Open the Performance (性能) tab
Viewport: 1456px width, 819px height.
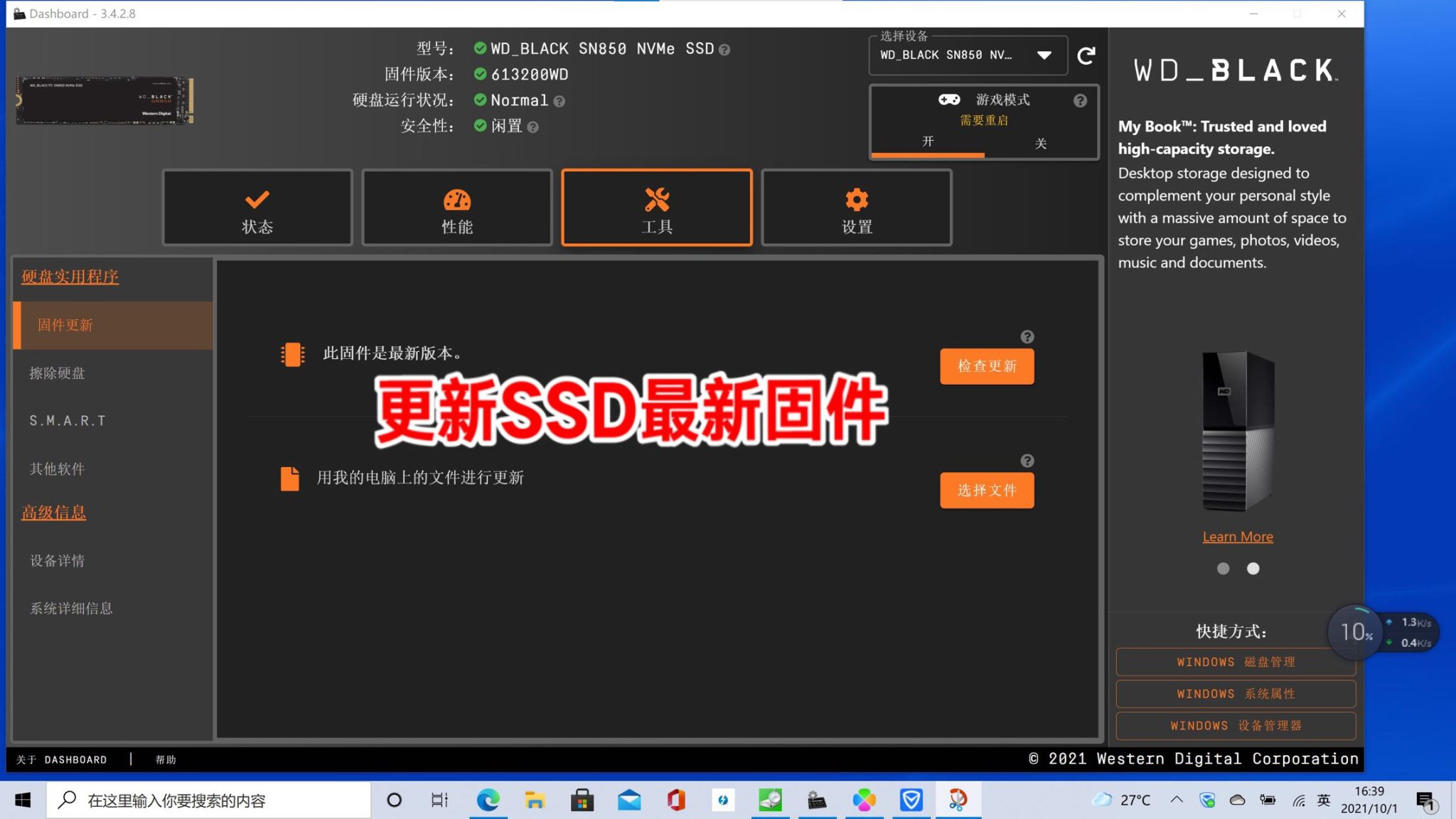(457, 208)
